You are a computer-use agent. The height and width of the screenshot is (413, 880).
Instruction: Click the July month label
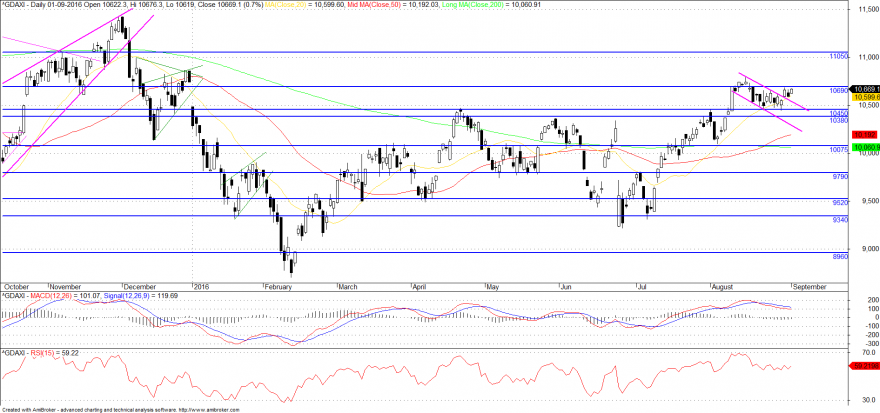pyautogui.click(x=643, y=287)
